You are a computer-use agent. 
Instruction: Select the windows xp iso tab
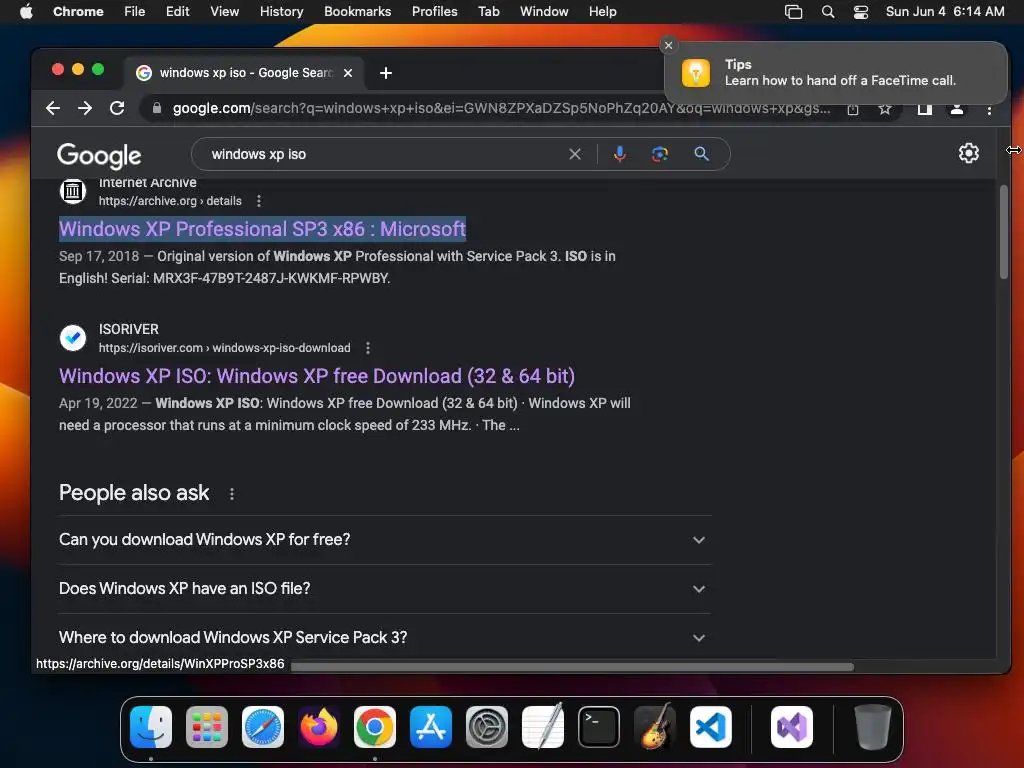(x=245, y=73)
